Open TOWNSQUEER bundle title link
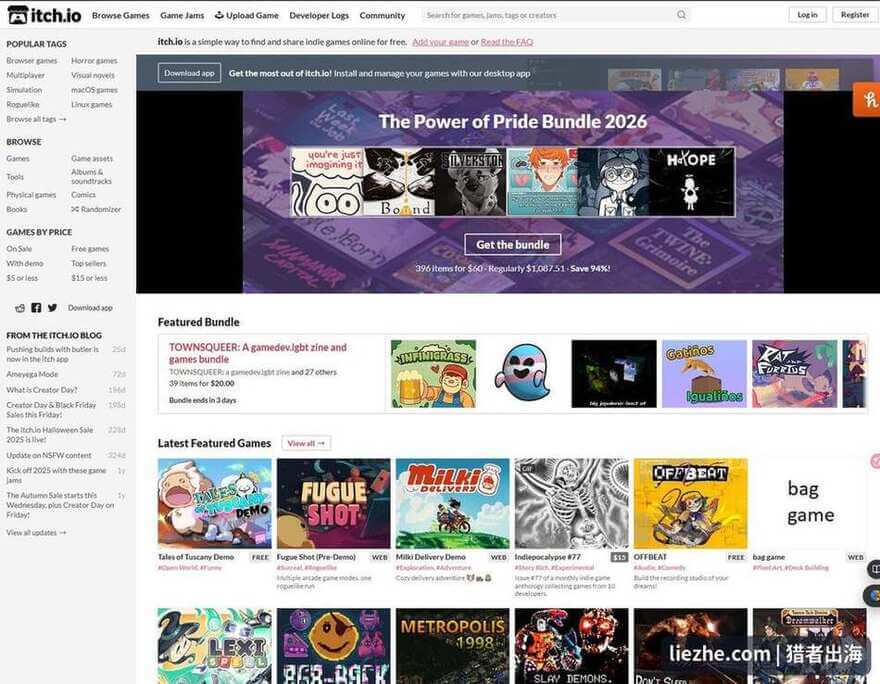 point(258,353)
